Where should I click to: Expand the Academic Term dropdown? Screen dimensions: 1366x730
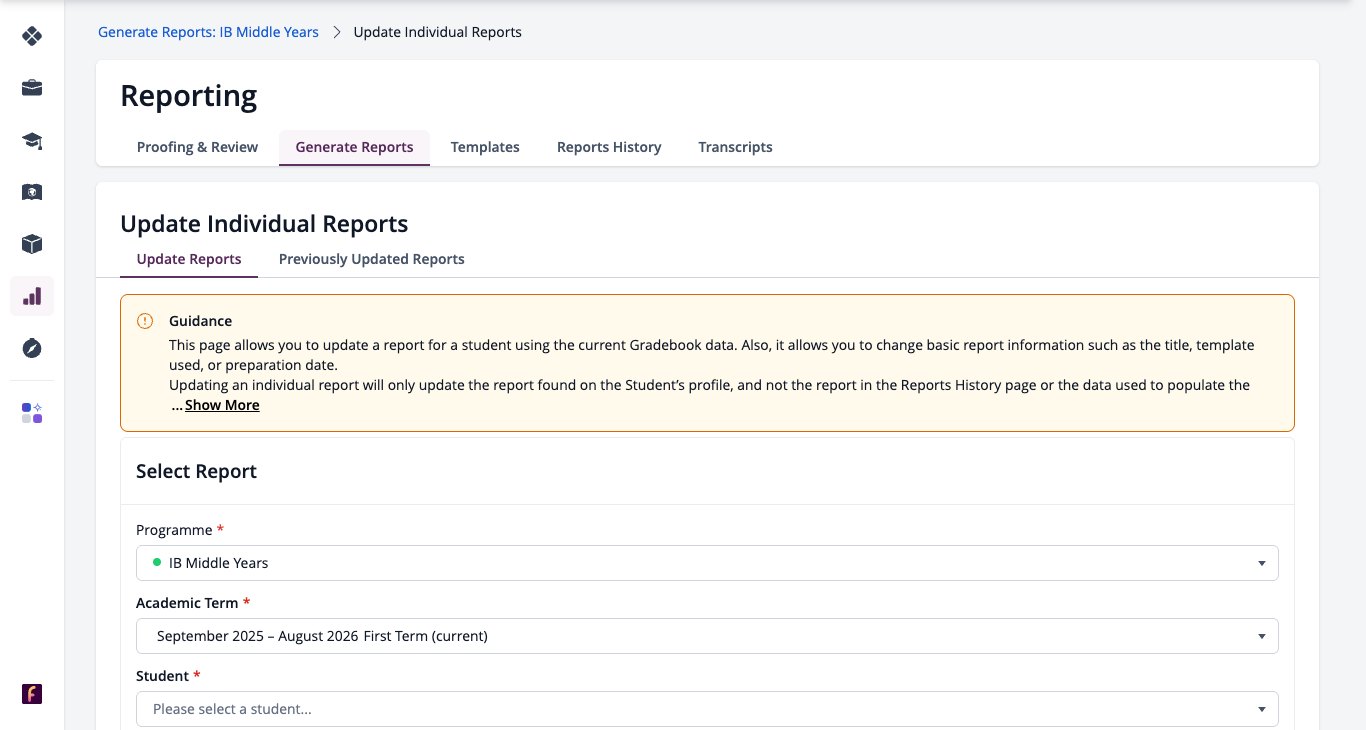click(707, 636)
